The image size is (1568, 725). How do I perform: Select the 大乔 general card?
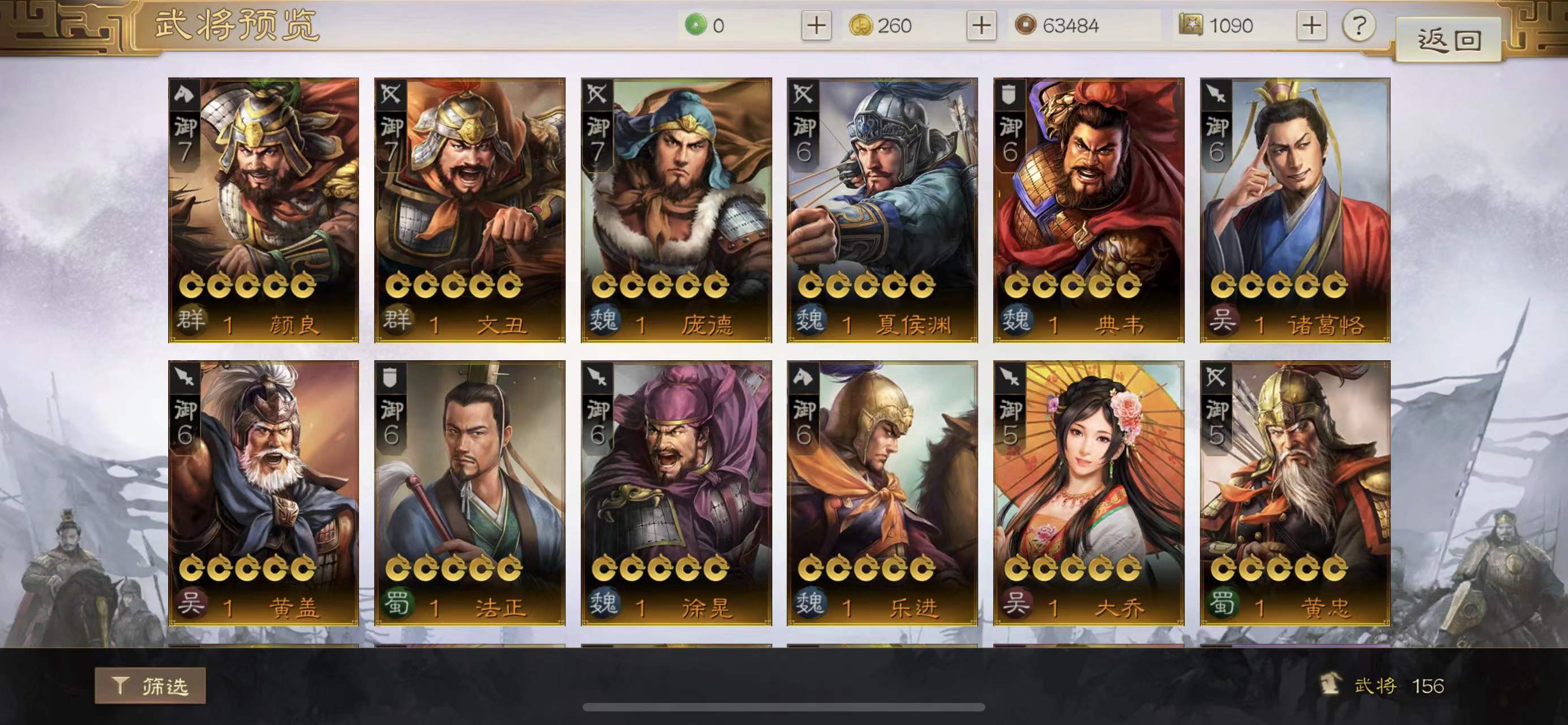[1089, 493]
